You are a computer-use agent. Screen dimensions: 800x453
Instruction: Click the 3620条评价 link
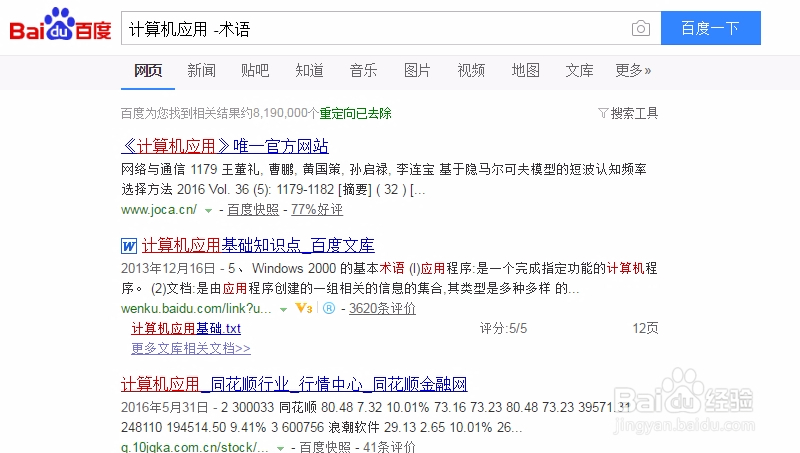[x=382, y=308]
